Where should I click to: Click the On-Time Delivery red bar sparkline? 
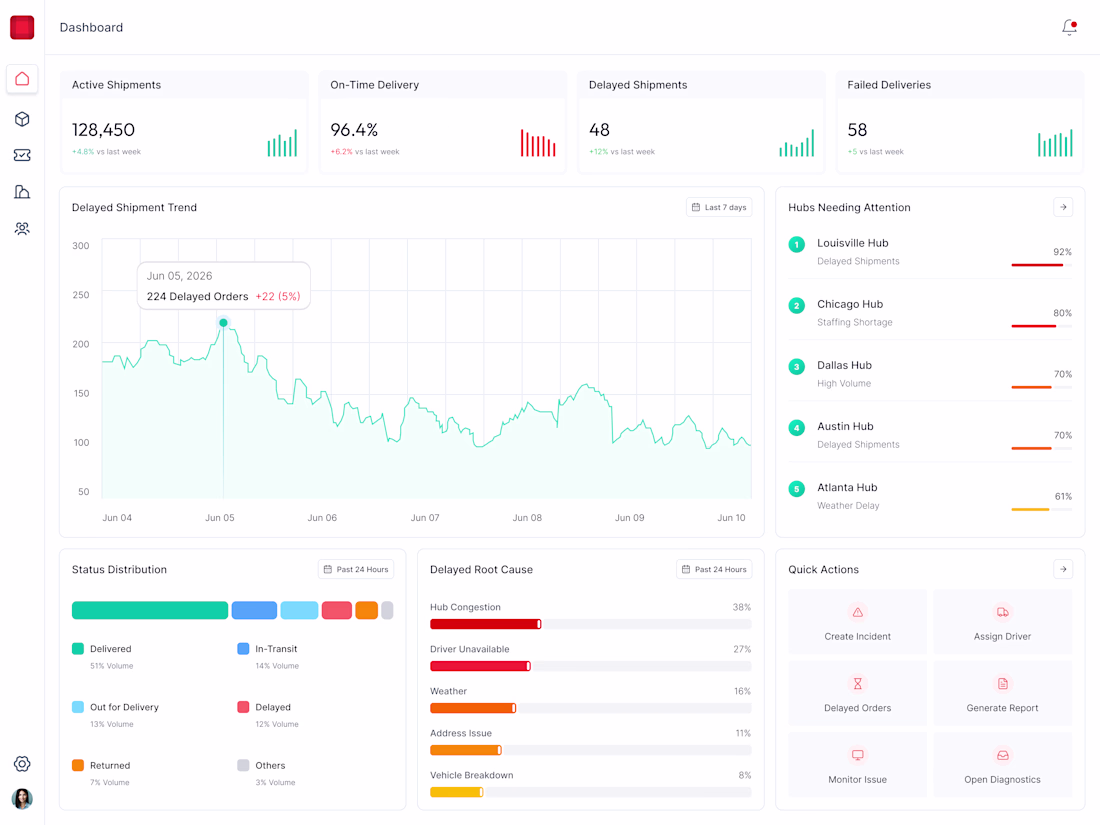(538, 142)
